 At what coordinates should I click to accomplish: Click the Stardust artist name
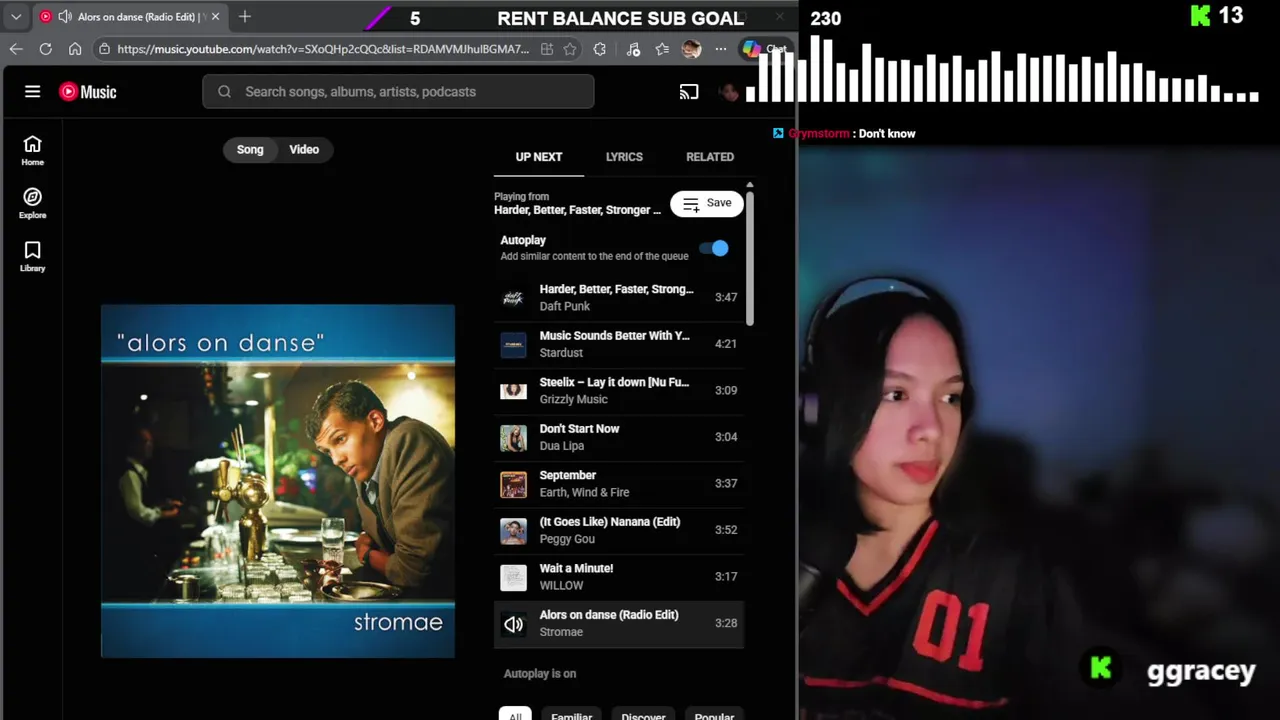coord(561,353)
